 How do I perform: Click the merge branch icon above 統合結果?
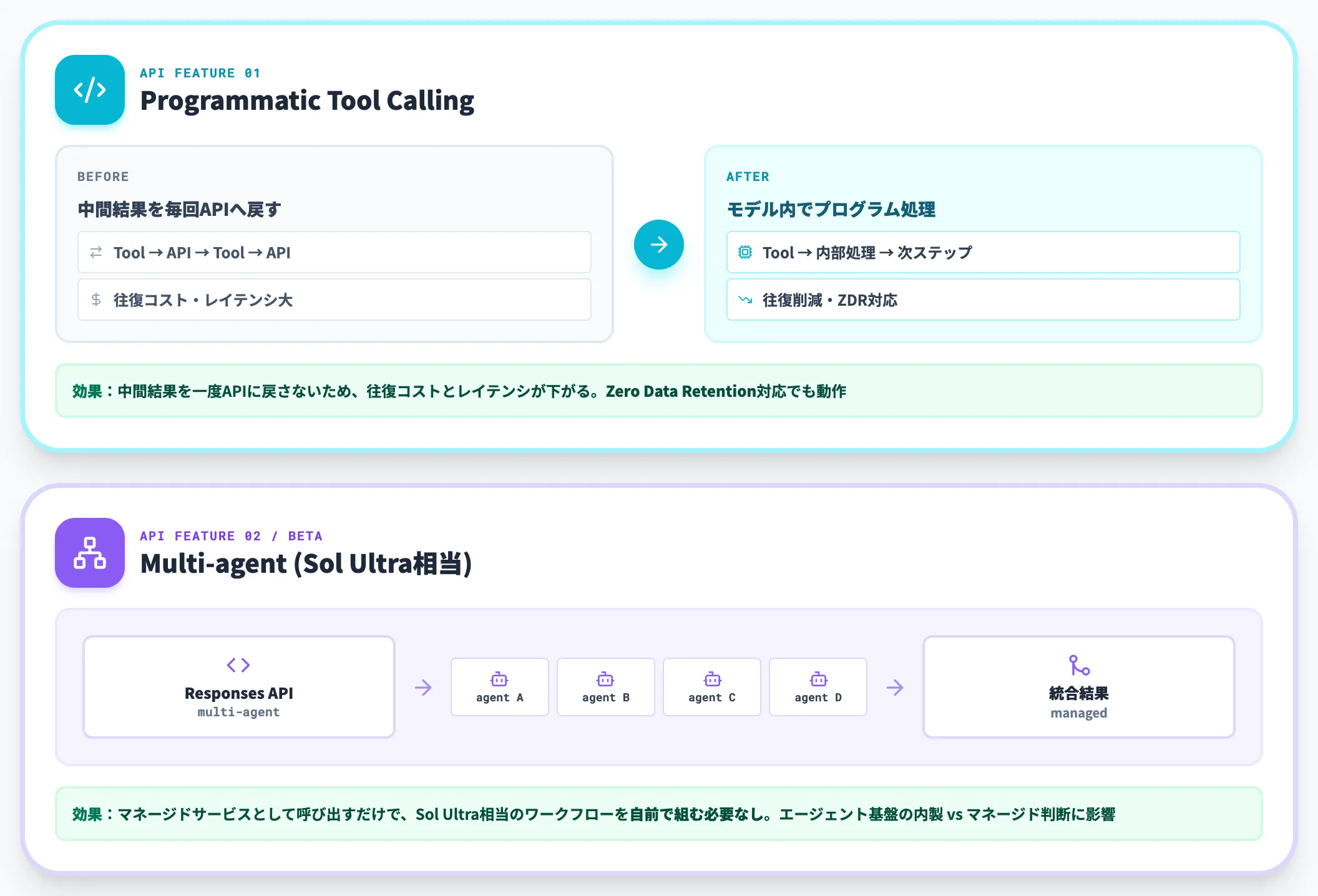pyautogui.click(x=1079, y=665)
